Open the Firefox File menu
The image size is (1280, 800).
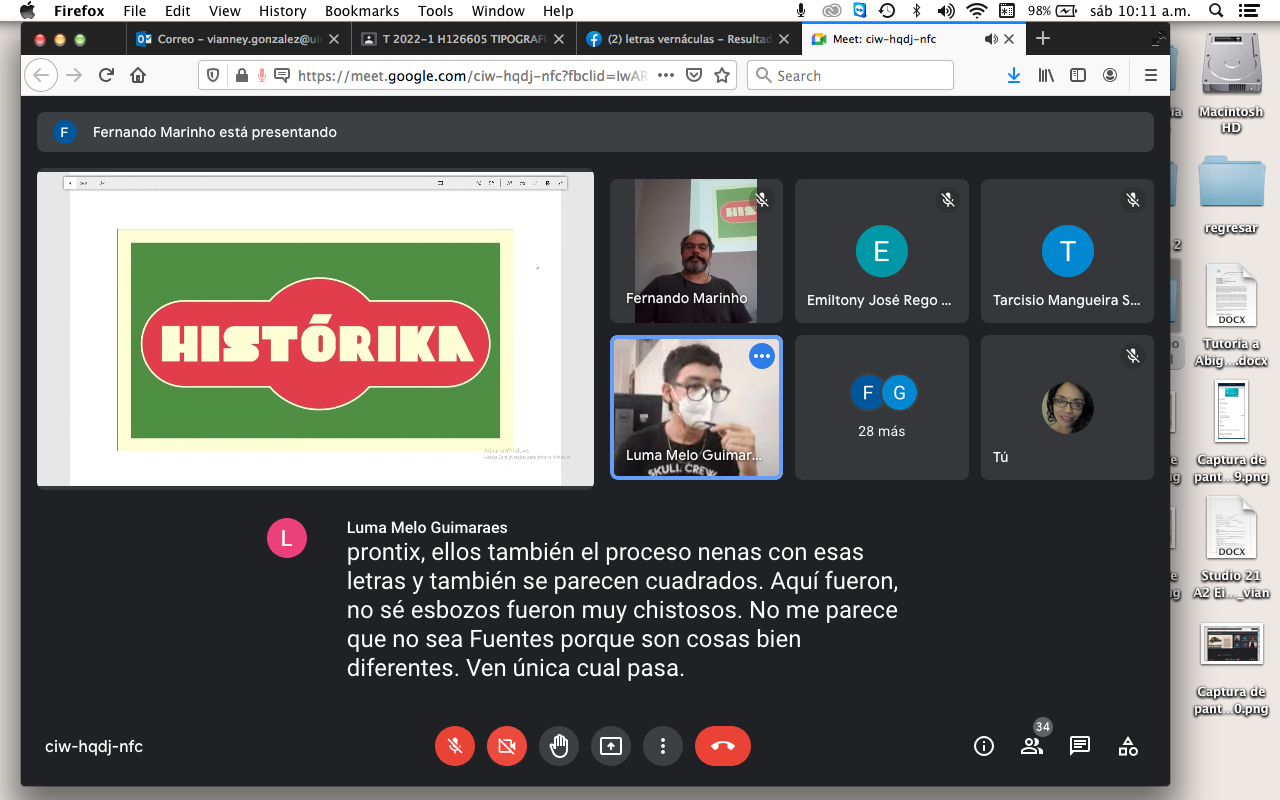134,11
